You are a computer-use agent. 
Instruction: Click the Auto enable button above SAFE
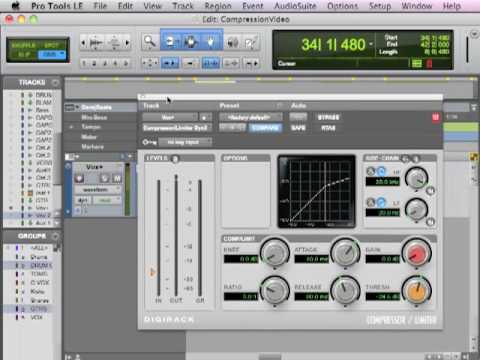[x=298, y=117]
